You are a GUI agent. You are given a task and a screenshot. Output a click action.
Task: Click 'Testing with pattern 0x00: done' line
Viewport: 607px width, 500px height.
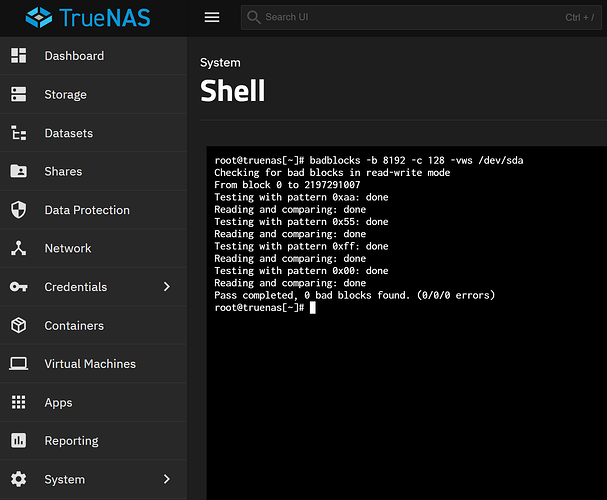pos(301,271)
